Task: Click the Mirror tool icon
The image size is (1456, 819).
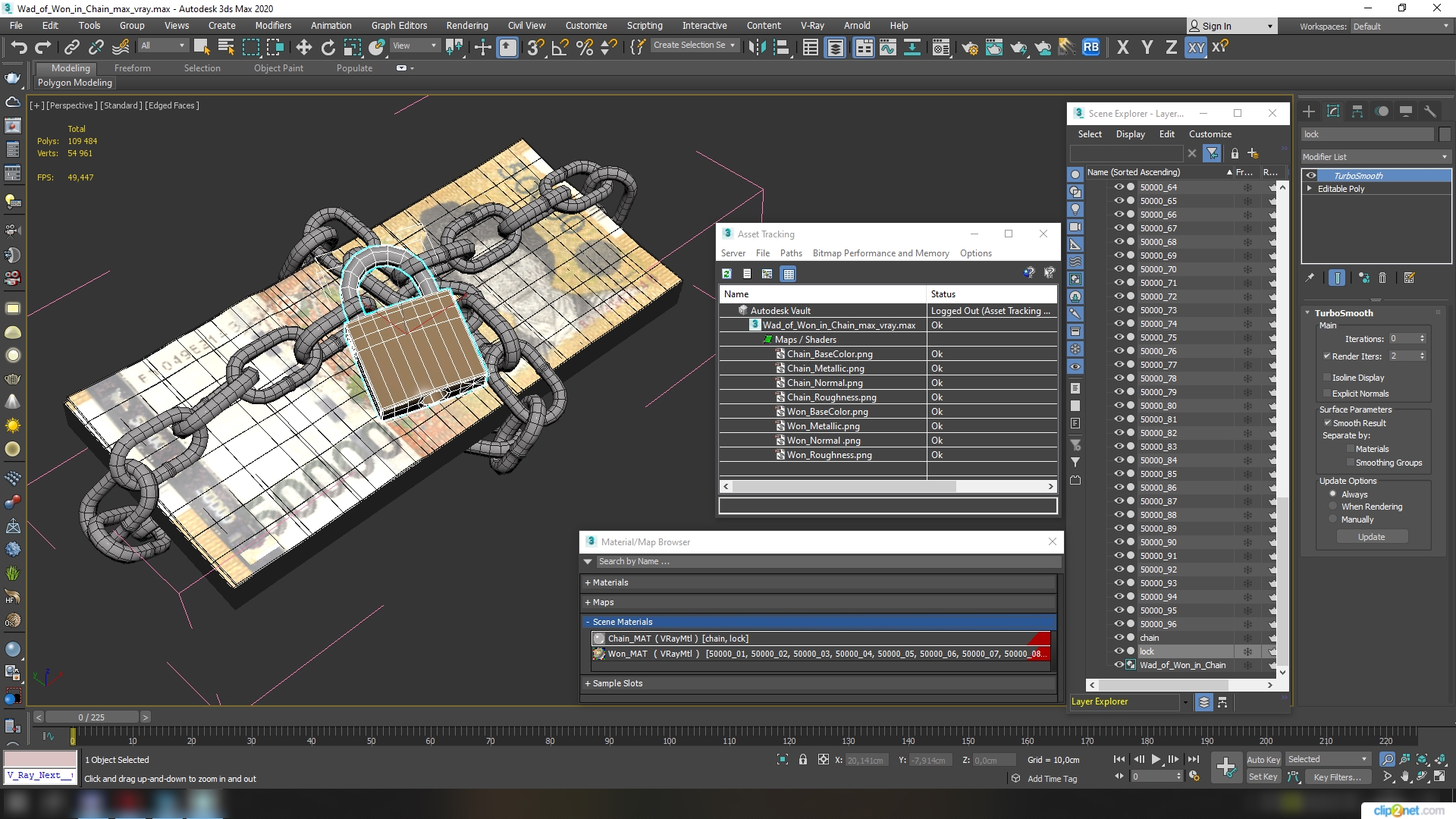Action: click(757, 47)
